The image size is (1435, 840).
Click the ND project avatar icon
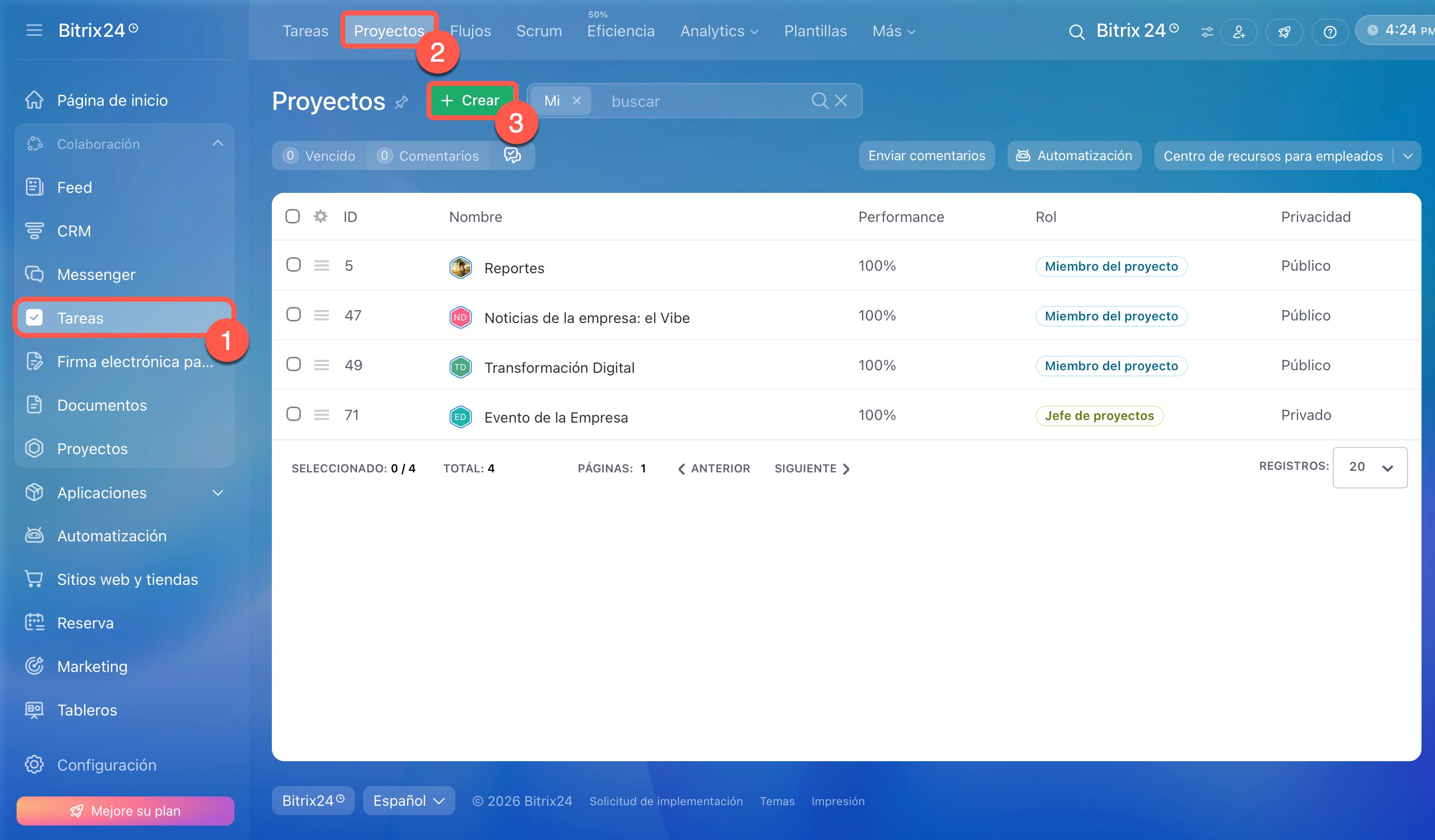tap(460, 317)
